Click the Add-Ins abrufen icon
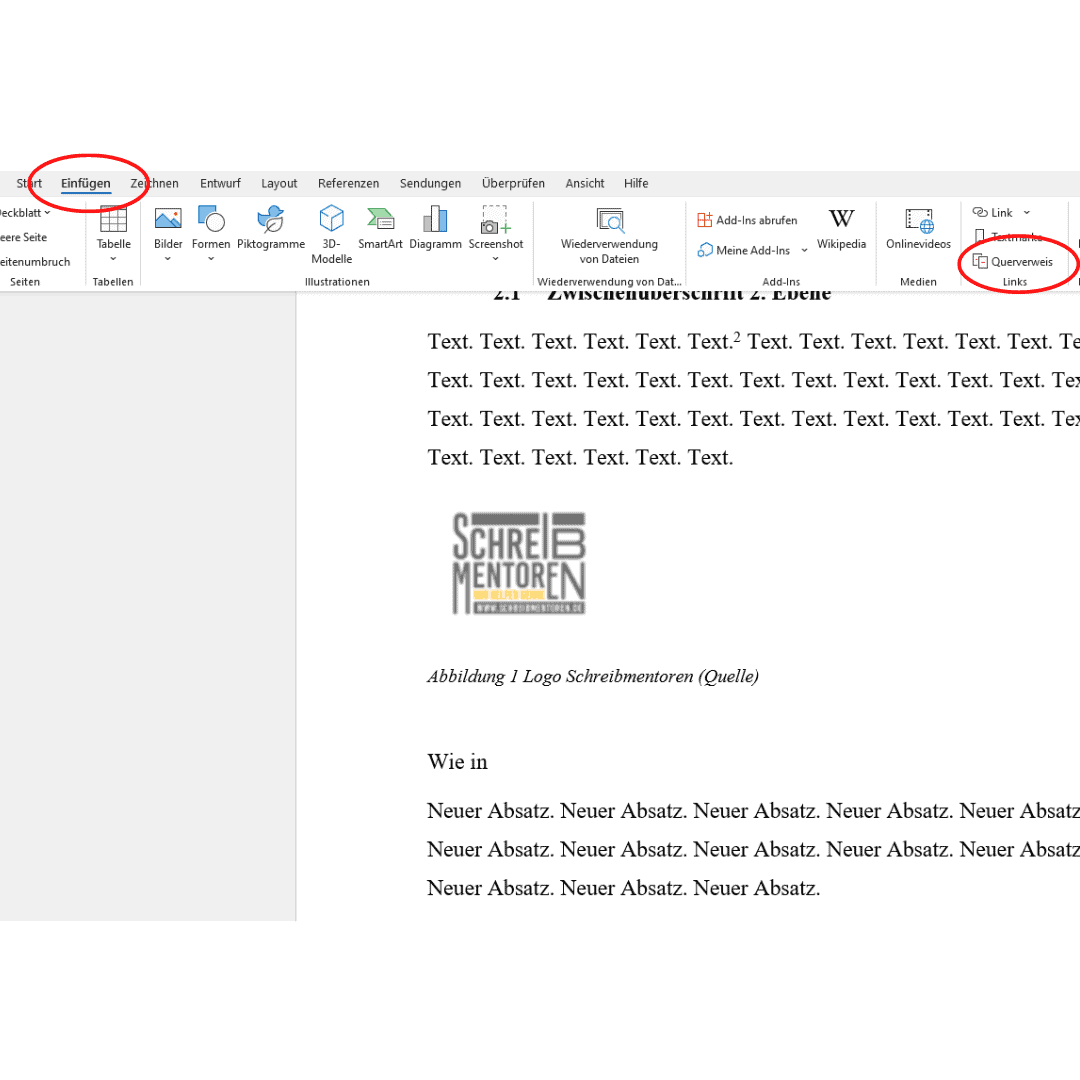Screen dimensions: 1080x1080 704,220
